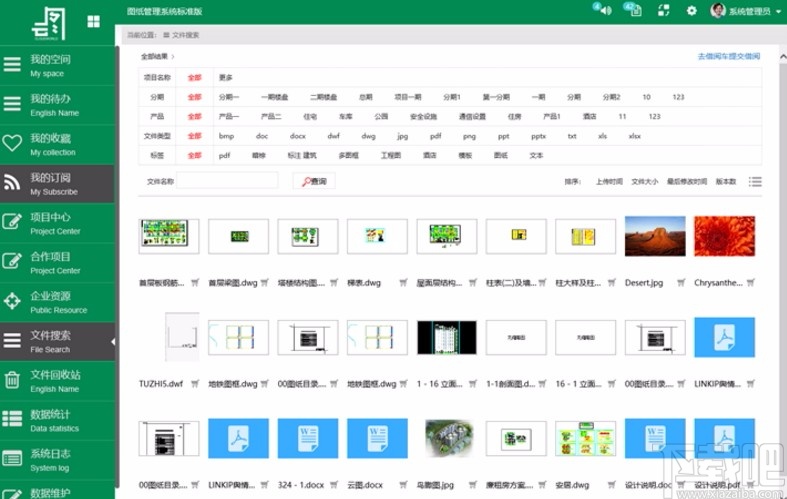Image resolution: width=787 pixels, height=499 pixels.
Task: Filter file type by jpg
Action: pyautogui.click(x=403, y=136)
